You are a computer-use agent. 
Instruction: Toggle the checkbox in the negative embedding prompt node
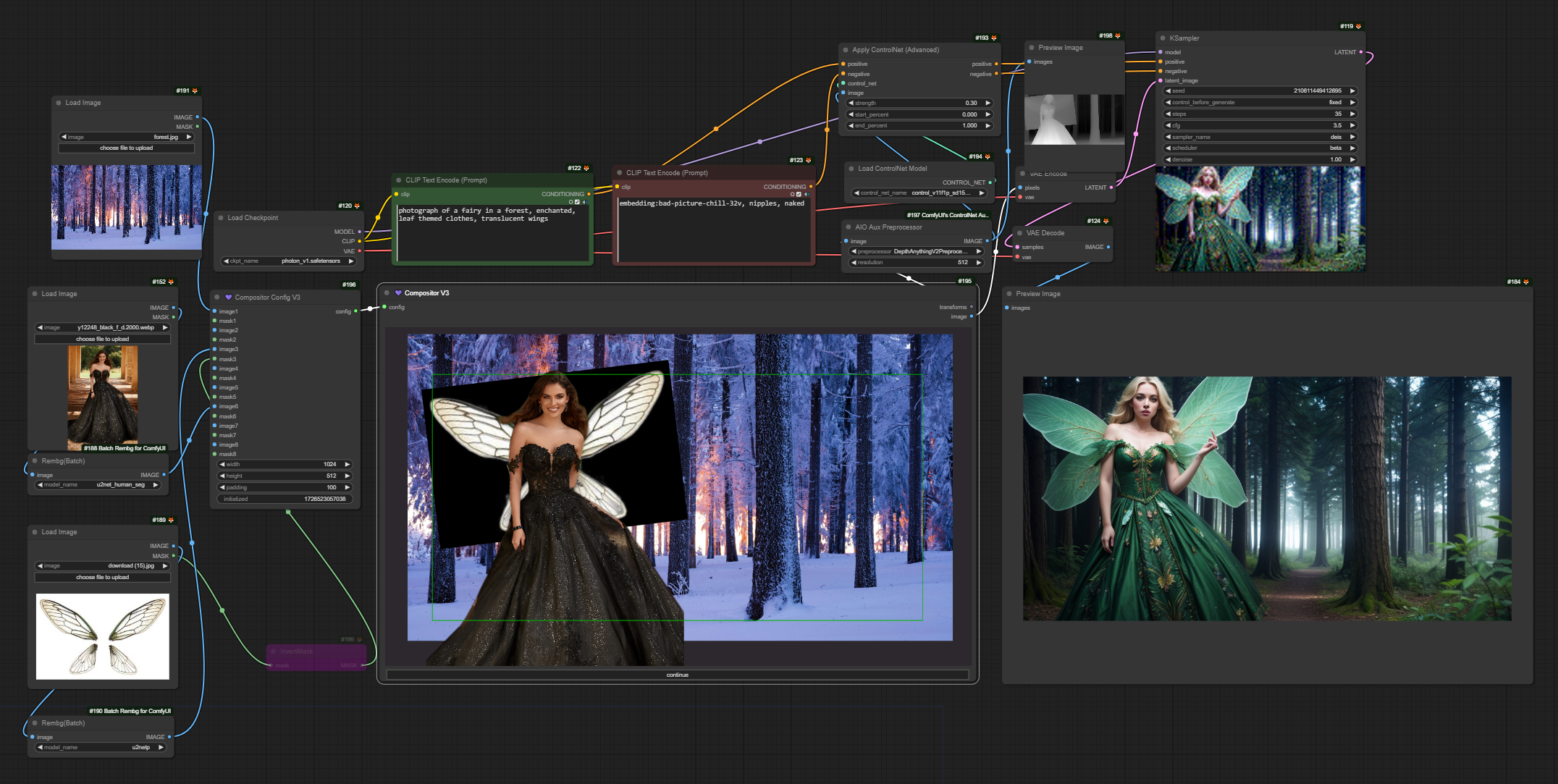click(799, 194)
